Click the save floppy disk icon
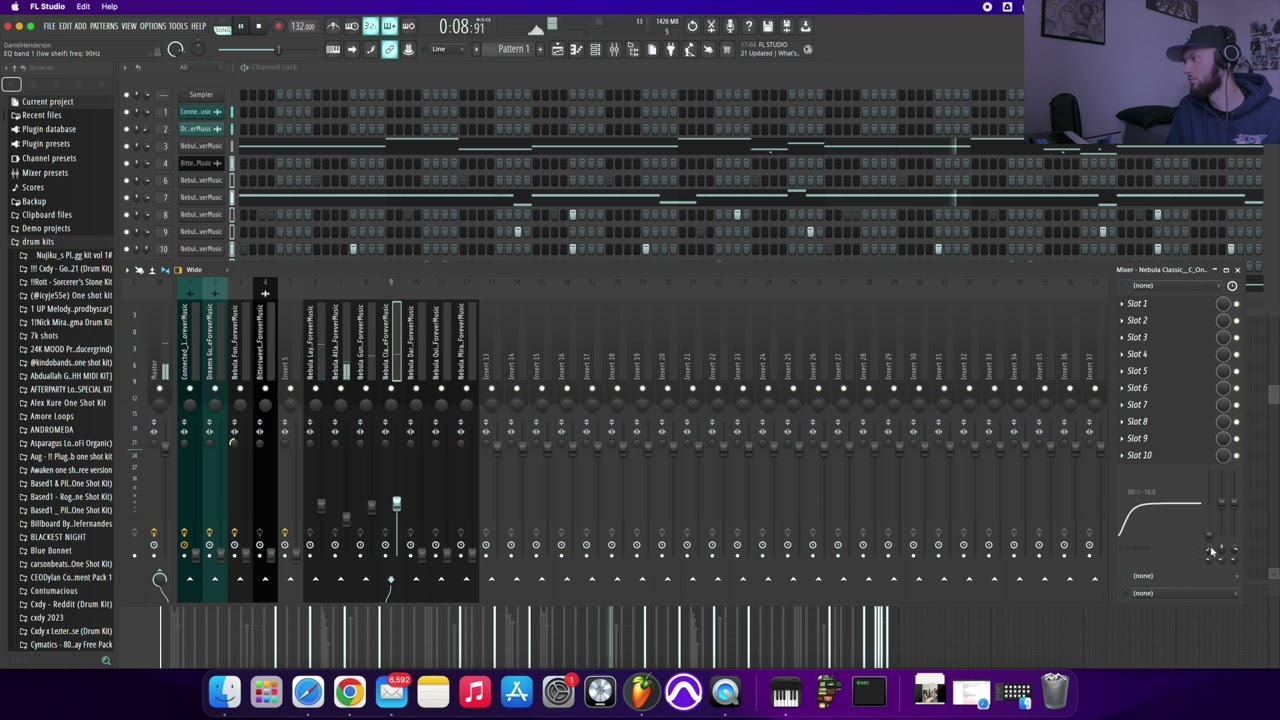The height and width of the screenshot is (720, 1280). [768, 26]
